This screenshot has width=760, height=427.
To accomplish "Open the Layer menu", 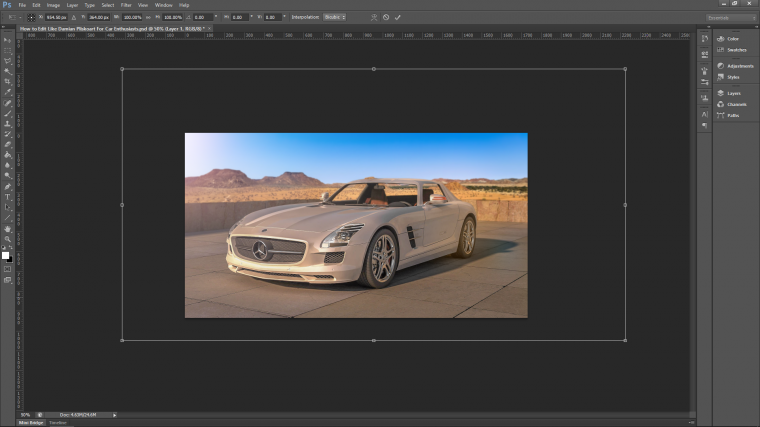I will [72, 5].
